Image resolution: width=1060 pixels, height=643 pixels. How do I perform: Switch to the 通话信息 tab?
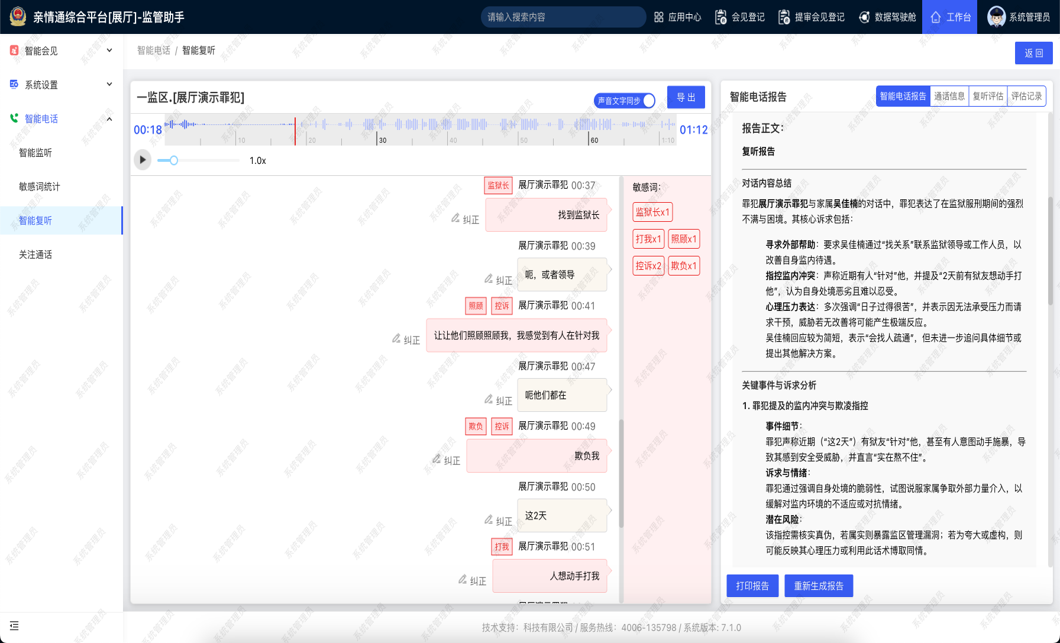click(949, 96)
